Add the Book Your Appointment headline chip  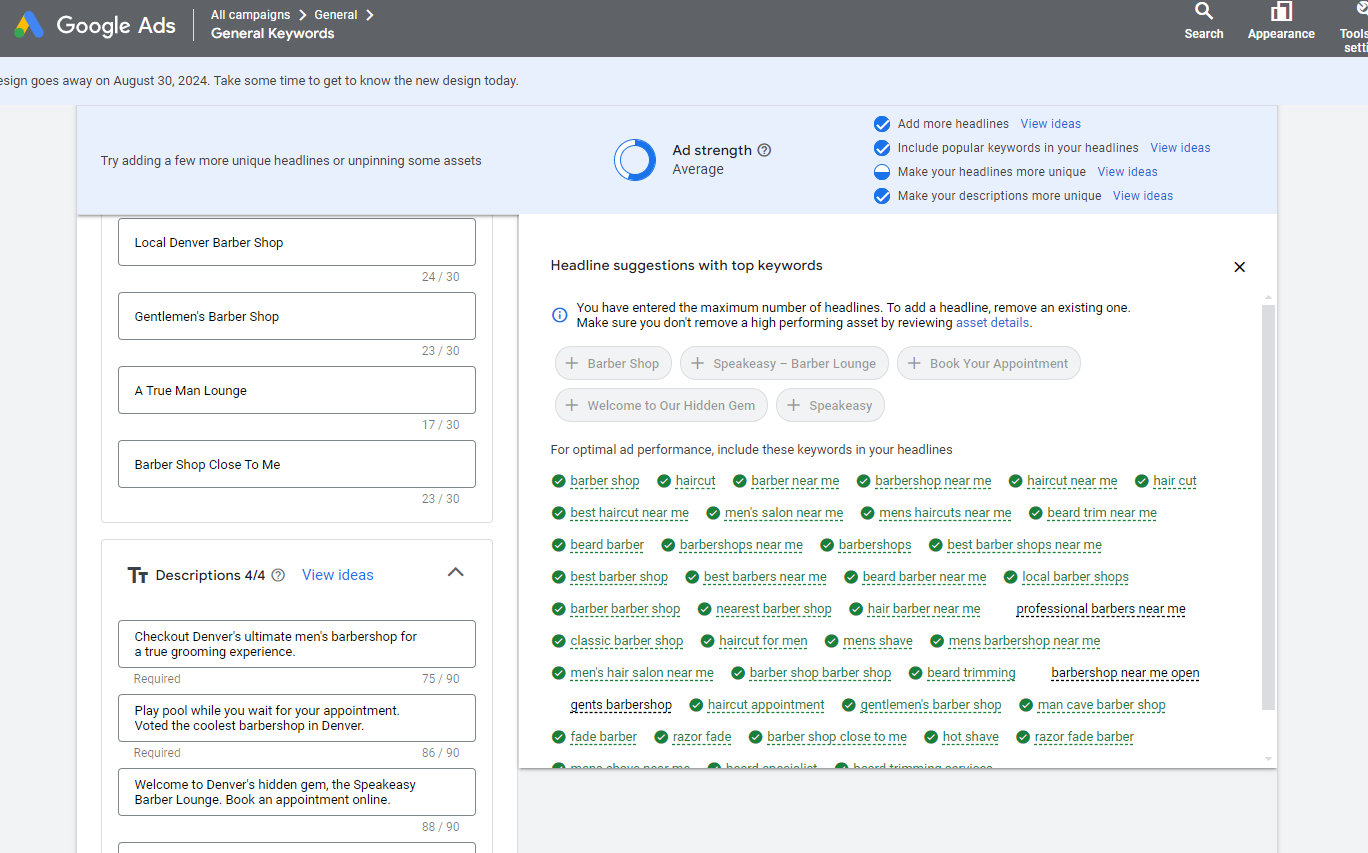[x=988, y=363]
